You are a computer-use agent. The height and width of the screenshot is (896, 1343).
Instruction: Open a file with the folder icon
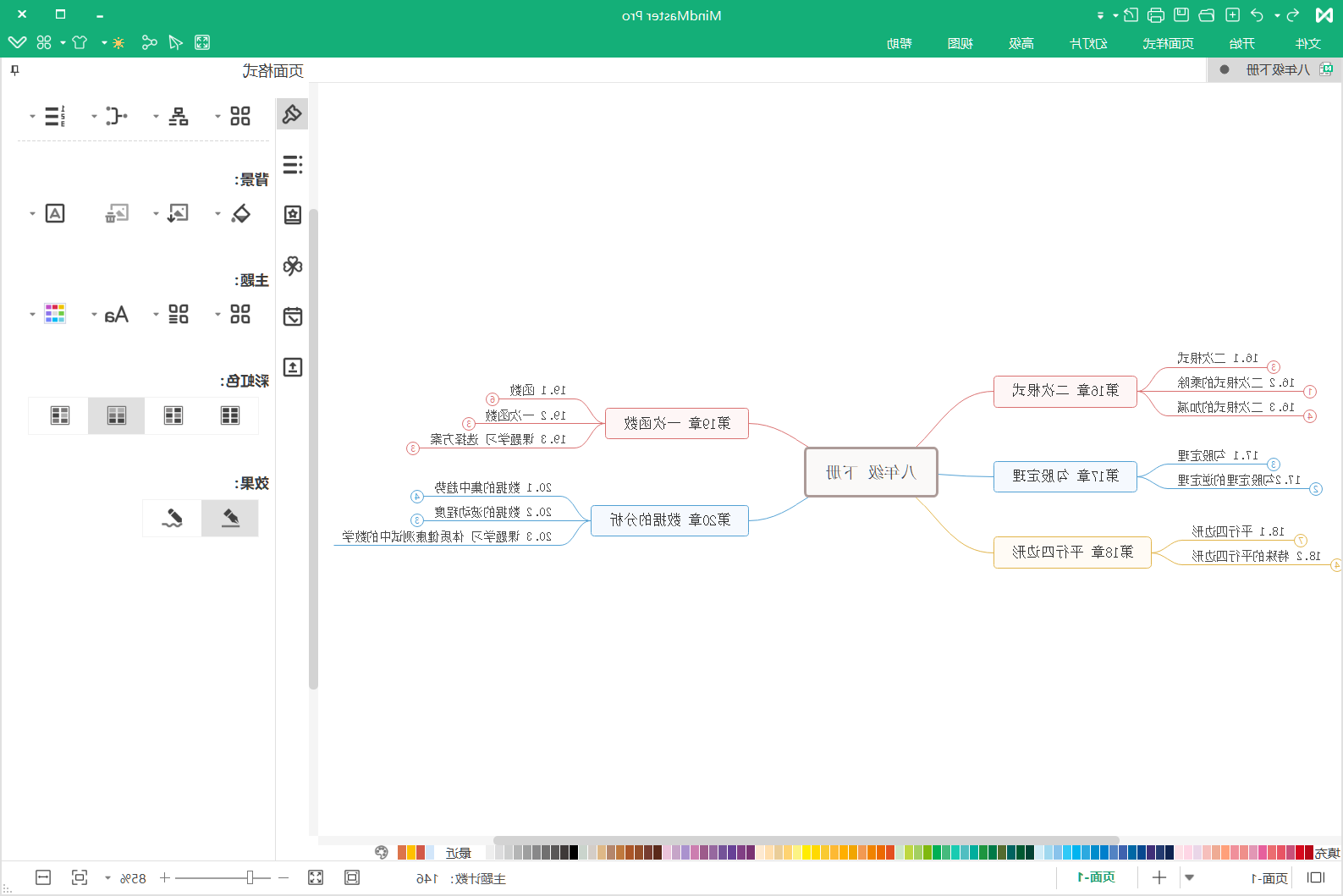point(1208,15)
